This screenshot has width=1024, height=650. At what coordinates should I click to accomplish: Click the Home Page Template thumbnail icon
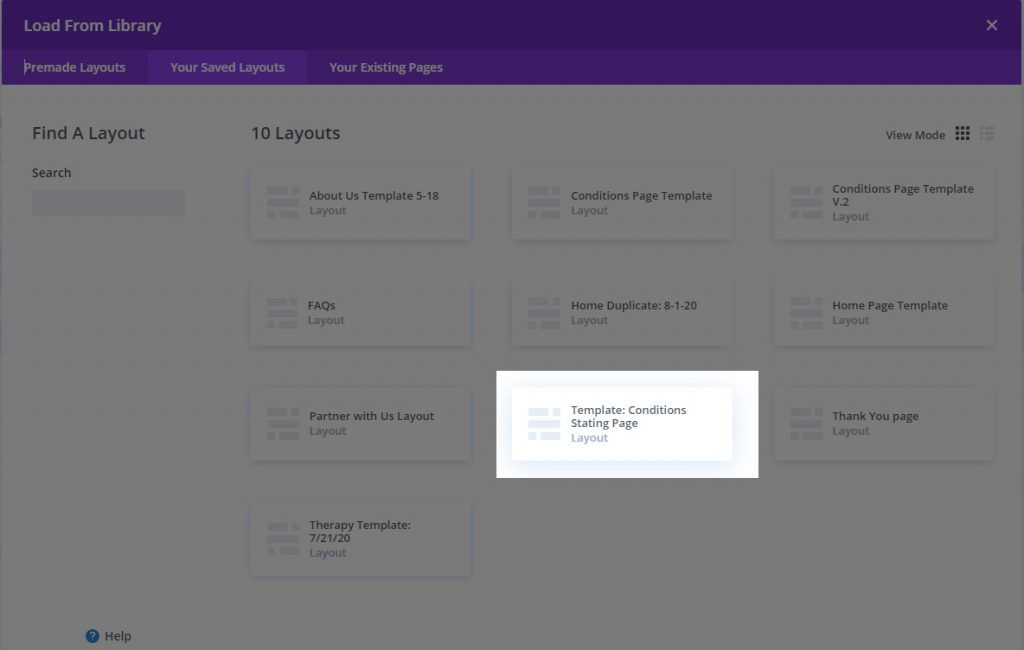[806, 313]
